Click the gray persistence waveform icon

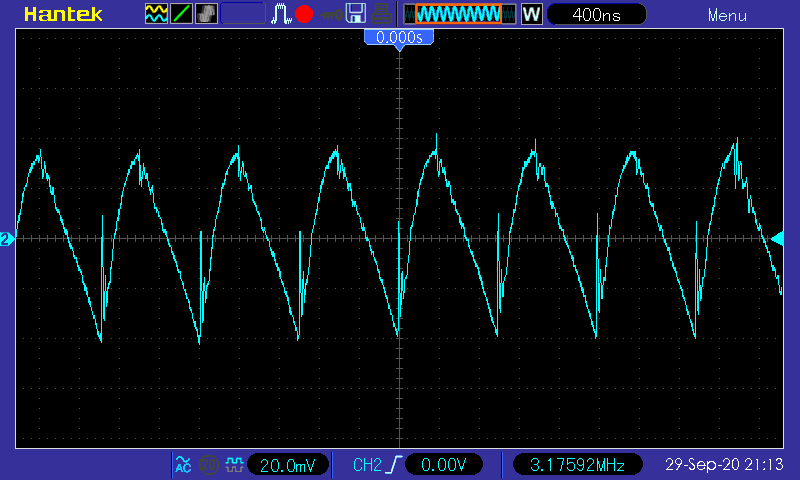(x=206, y=14)
